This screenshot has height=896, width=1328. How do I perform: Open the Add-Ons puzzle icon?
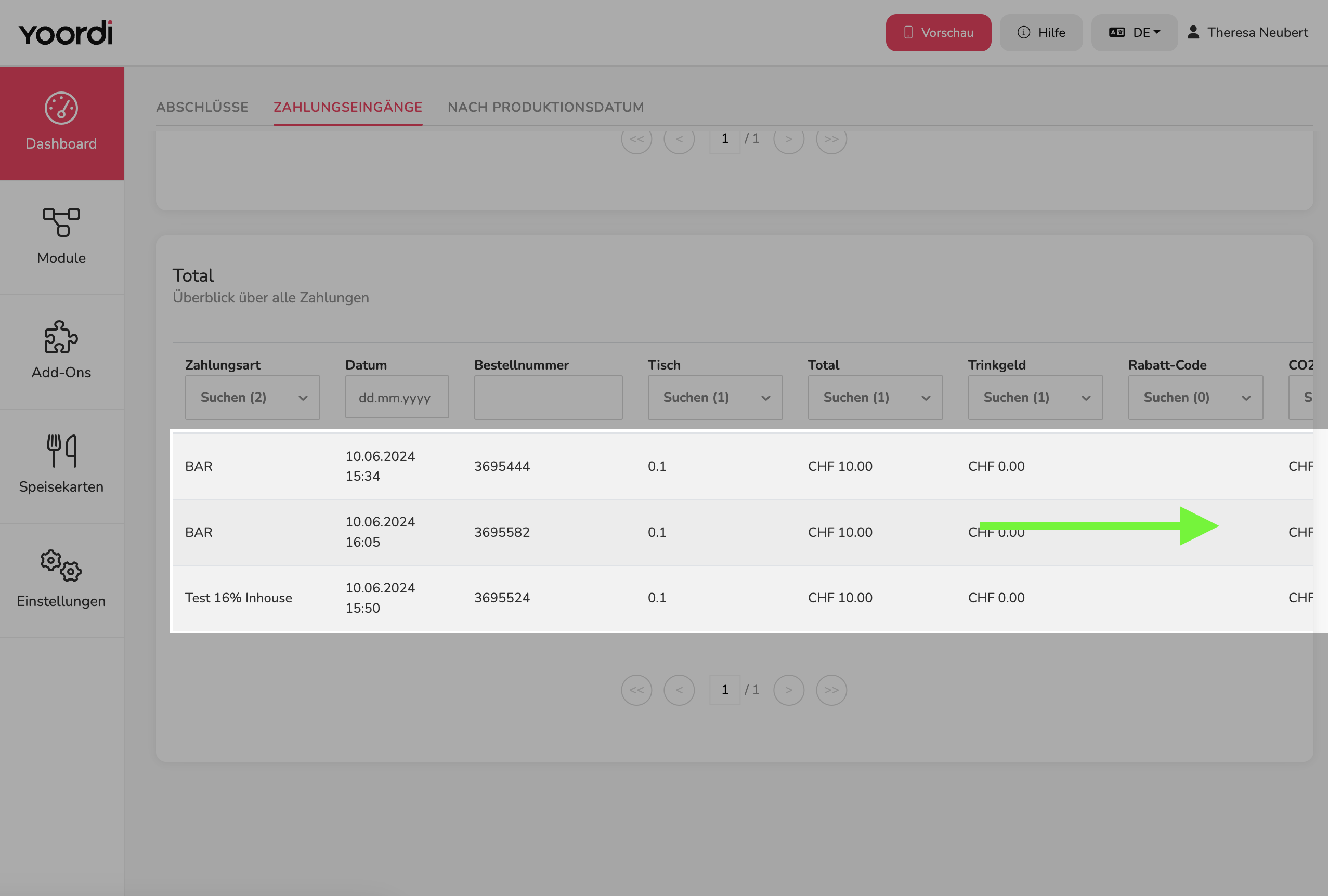(x=61, y=337)
